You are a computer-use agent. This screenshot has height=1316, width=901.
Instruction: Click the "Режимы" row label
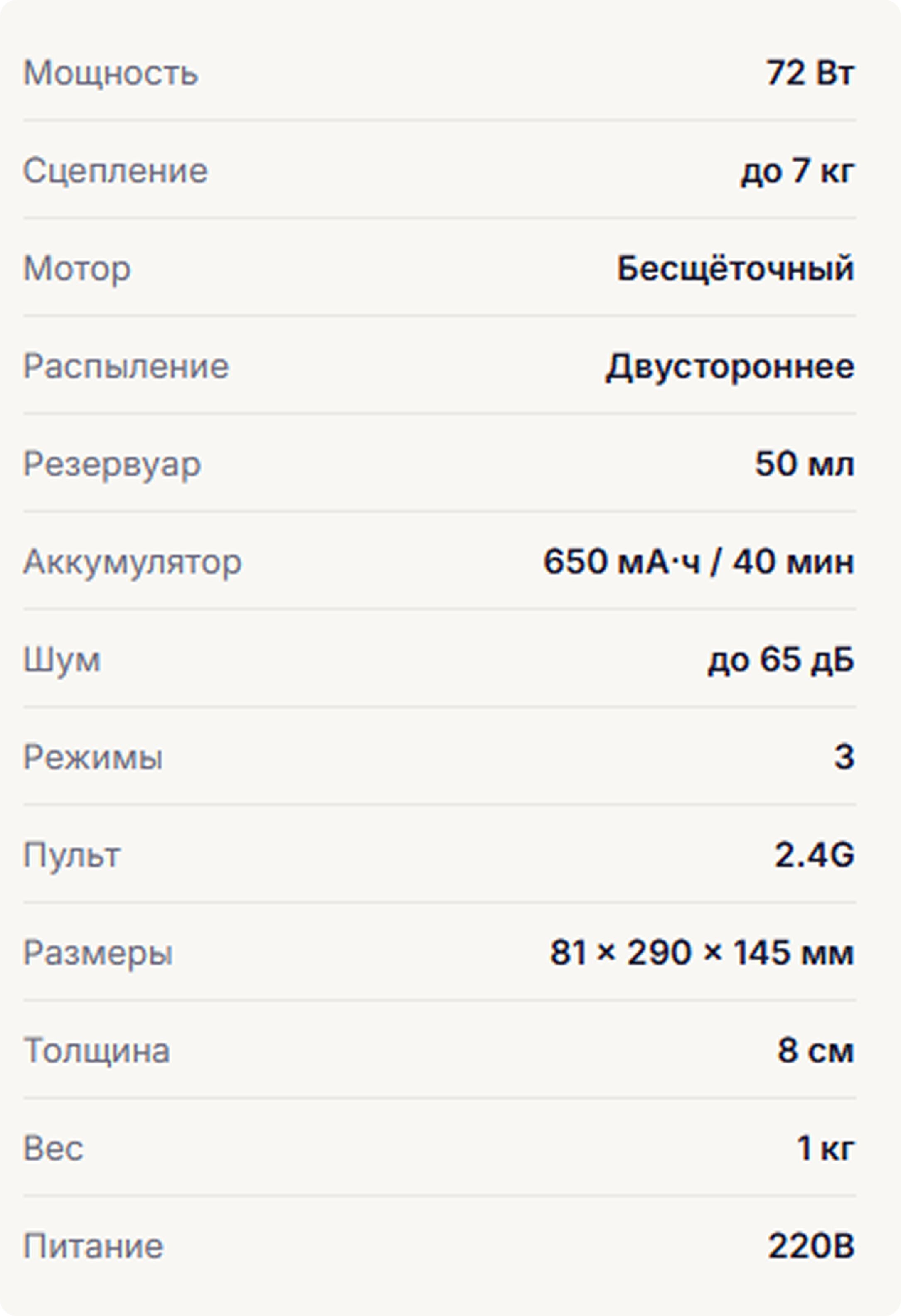point(93,758)
